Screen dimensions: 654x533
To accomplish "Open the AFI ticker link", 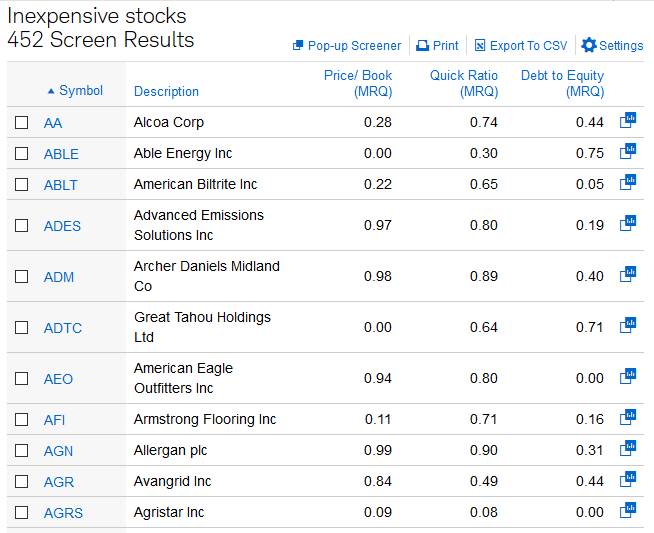I will tap(55, 420).
